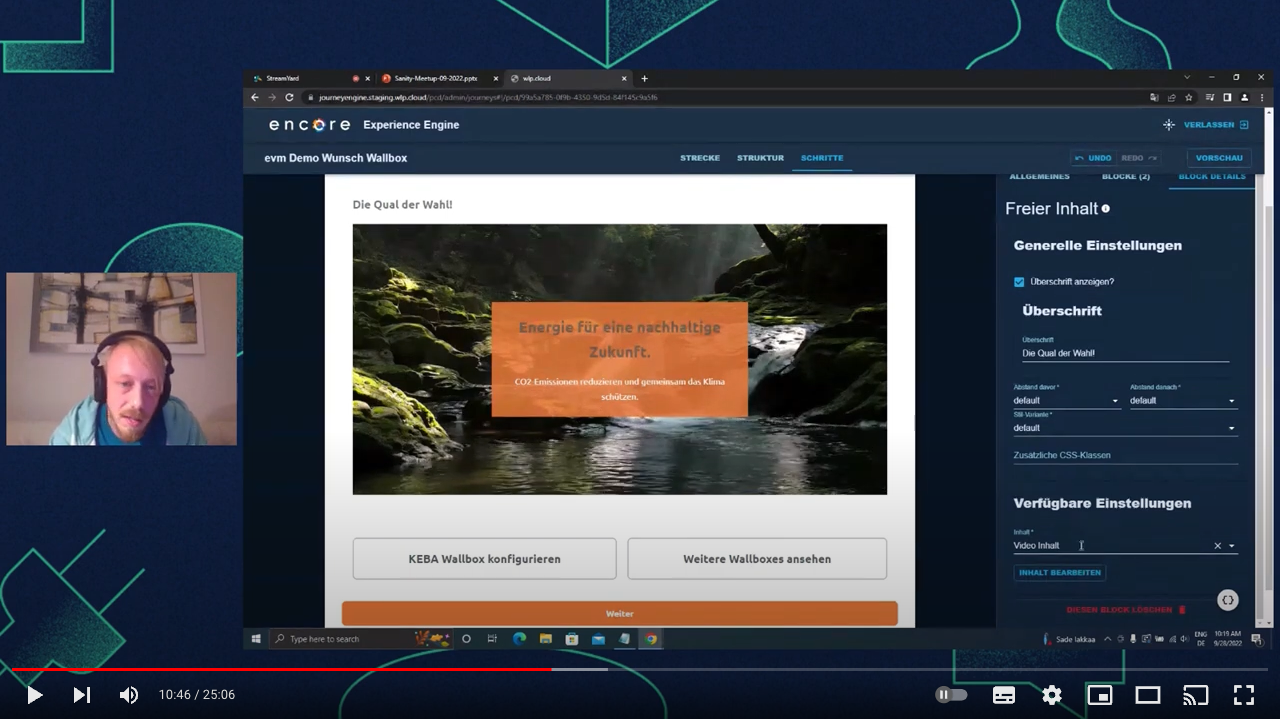The height and width of the screenshot is (719, 1280).
Task: Click the speaker's webcam thumbnail
Action: (x=122, y=359)
